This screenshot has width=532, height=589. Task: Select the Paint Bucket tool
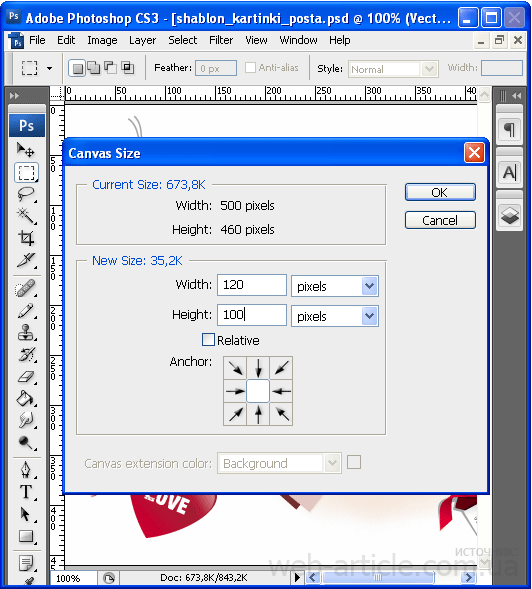26,398
